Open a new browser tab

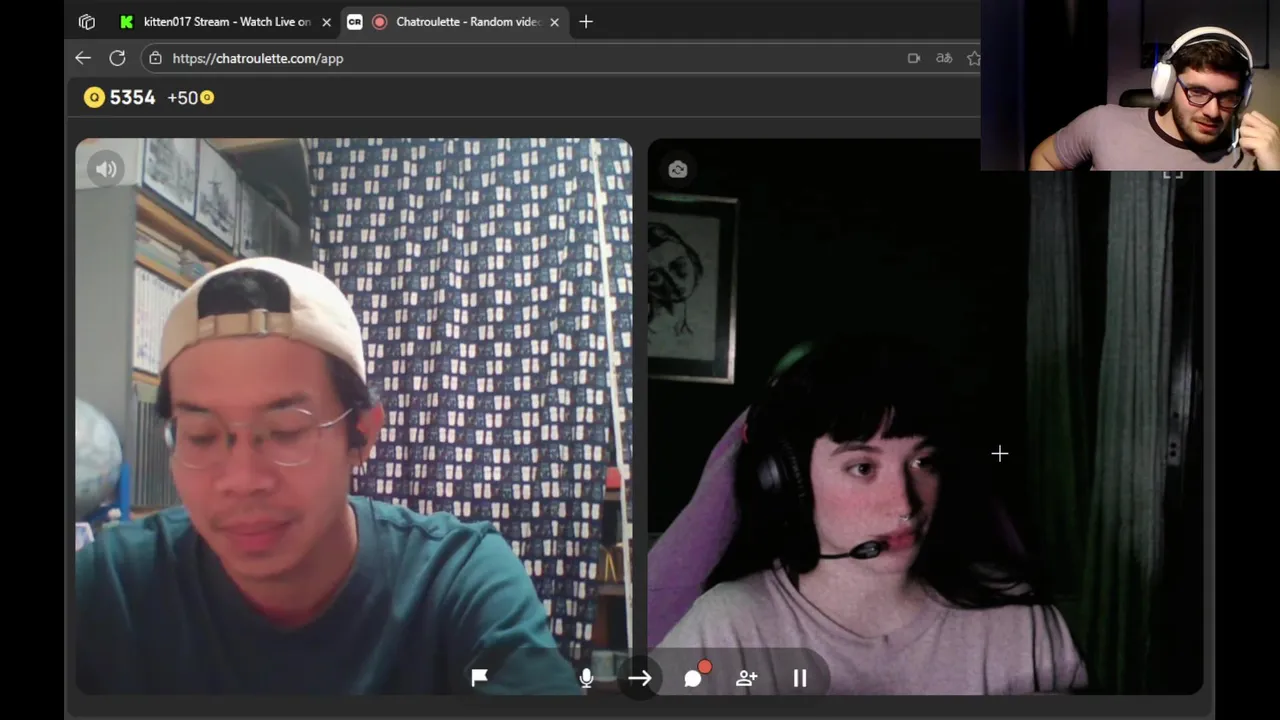click(586, 21)
